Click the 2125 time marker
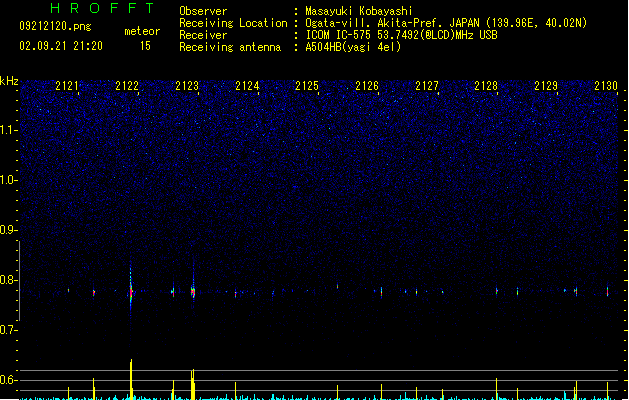The width and height of the screenshot is (629, 400). [x=307, y=86]
